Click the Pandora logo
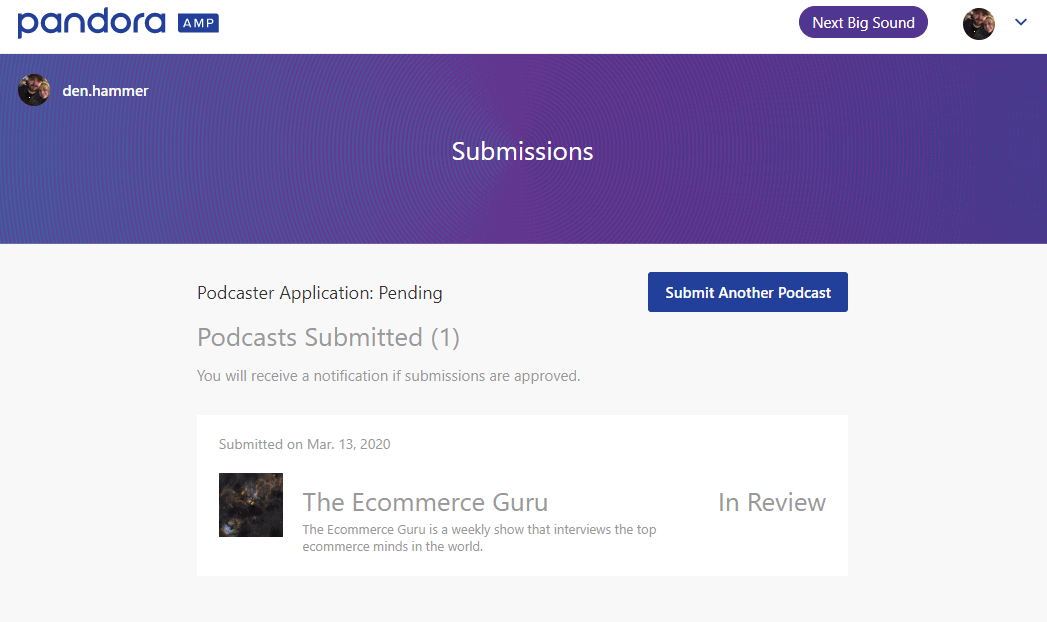 click(x=90, y=22)
